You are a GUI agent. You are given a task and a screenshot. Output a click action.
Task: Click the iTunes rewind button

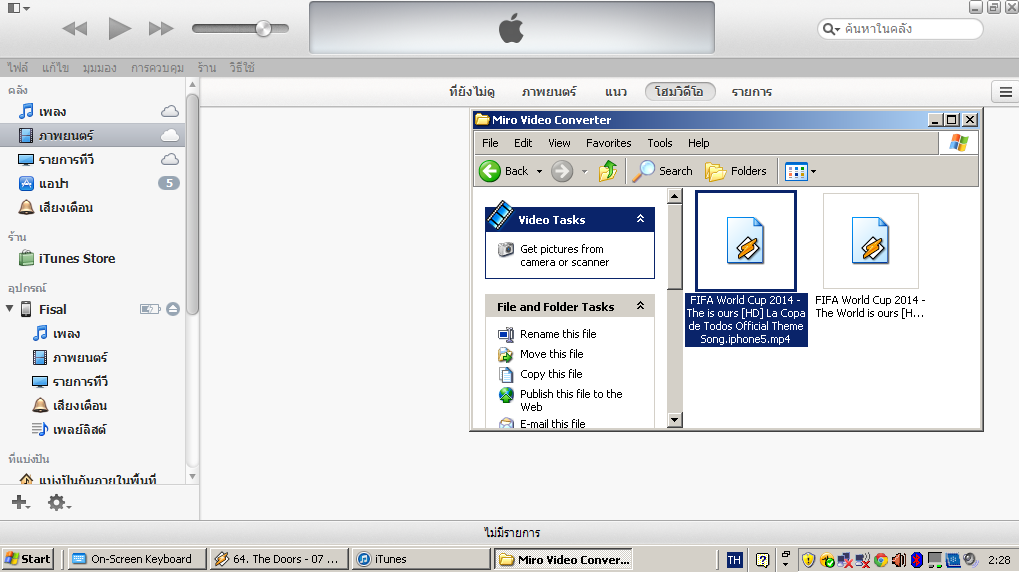click(75, 29)
